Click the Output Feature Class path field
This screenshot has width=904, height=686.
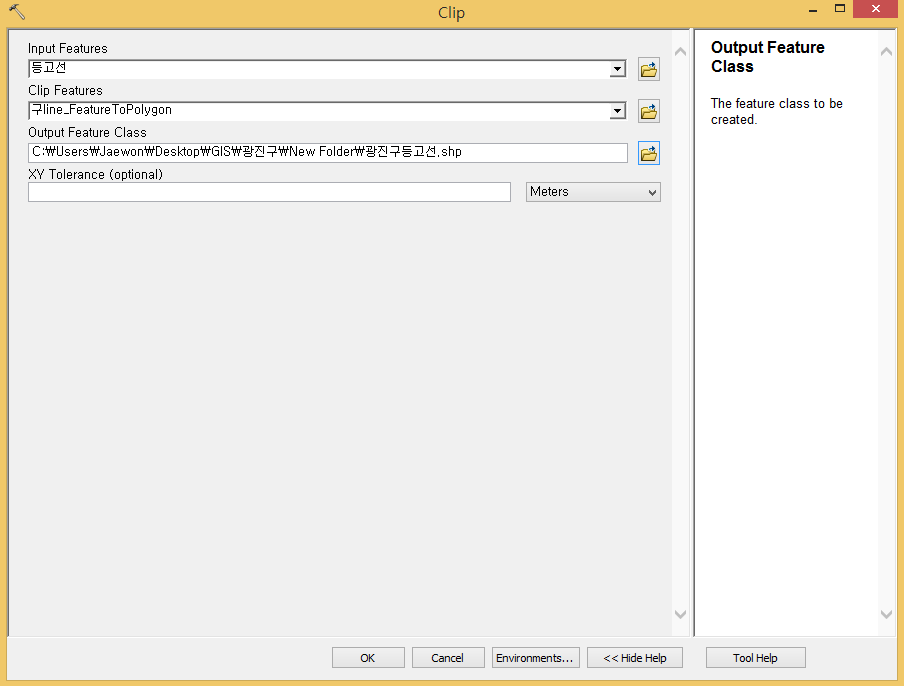(327, 153)
